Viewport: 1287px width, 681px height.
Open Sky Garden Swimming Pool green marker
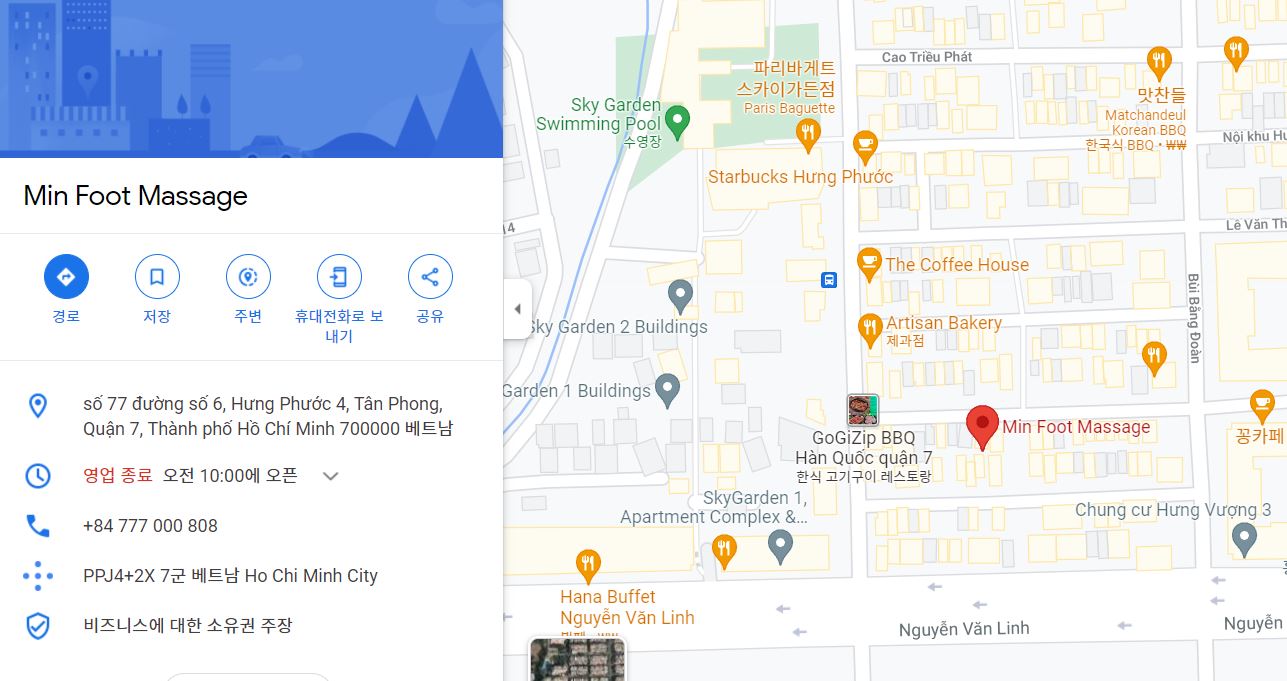[677, 122]
